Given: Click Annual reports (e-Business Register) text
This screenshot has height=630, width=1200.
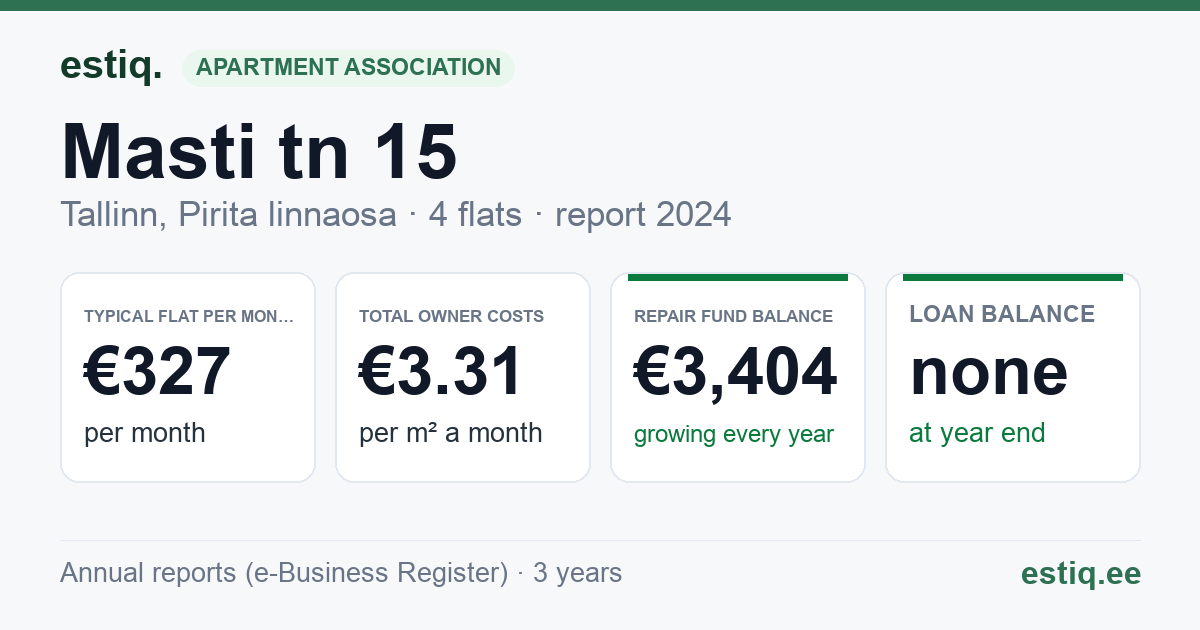Looking at the screenshot, I should pos(284,573).
